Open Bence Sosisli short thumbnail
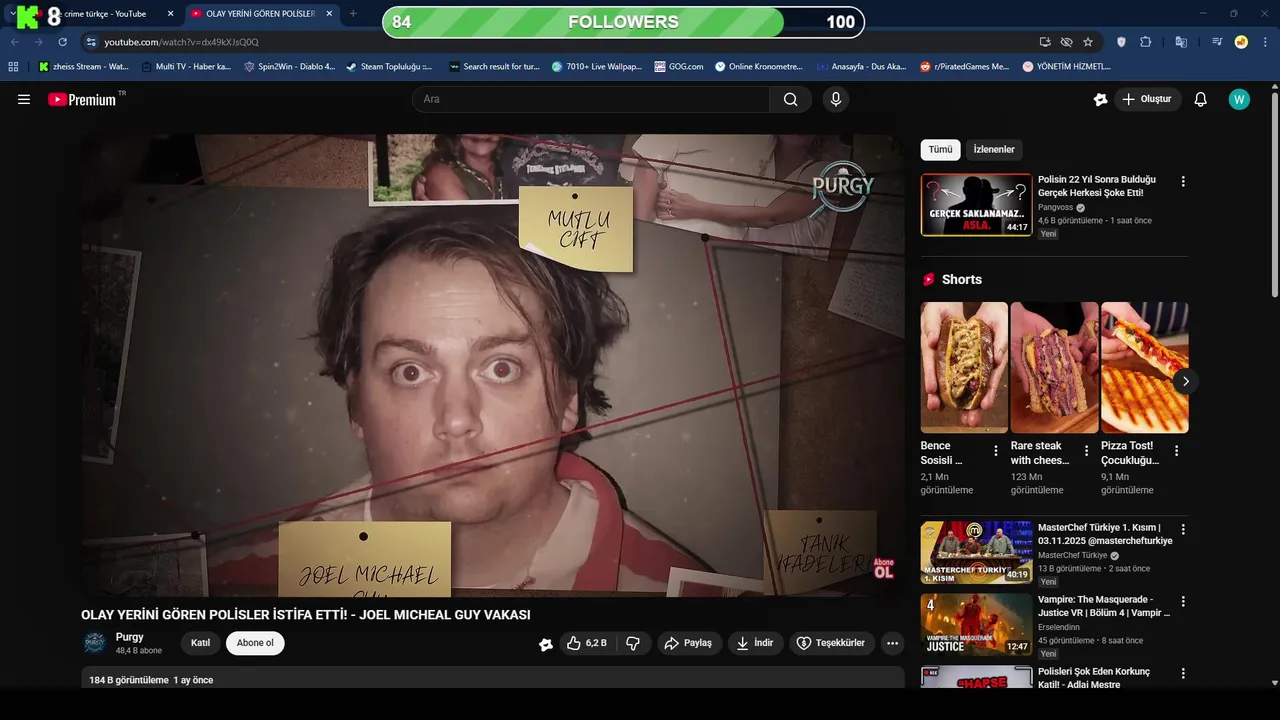 click(x=964, y=367)
